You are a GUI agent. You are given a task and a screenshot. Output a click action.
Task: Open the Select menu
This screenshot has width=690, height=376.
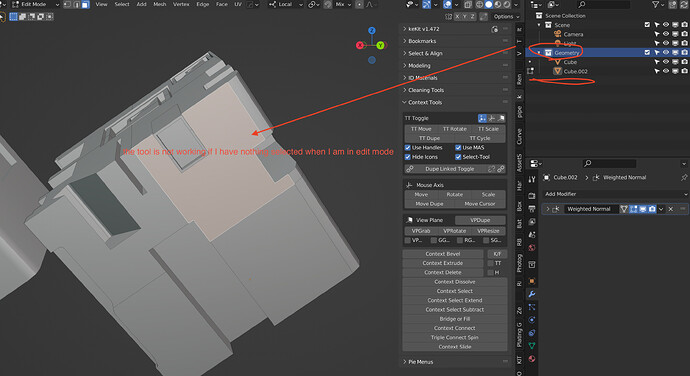pyautogui.click(x=122, y=4)
